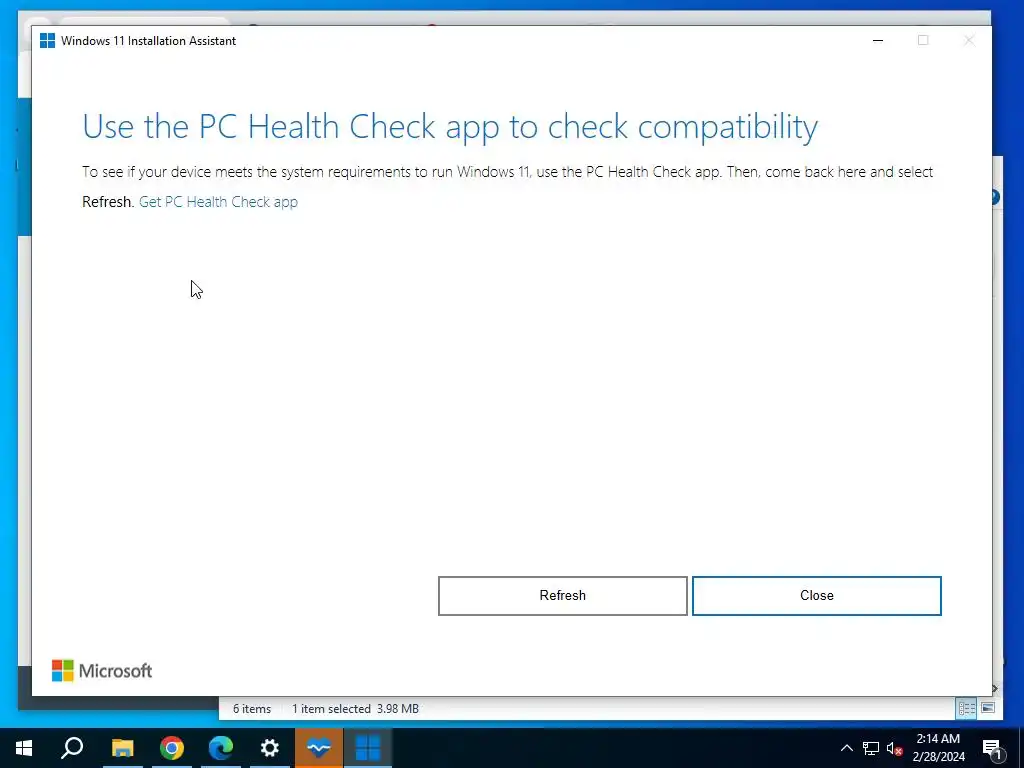The image size is (1024, 768).
Task: Open the notification center icon
Action: click(992, 748)
